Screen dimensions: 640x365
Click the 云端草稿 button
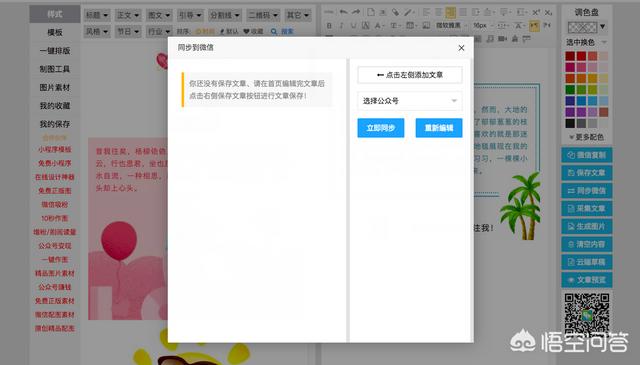[587, 262]
